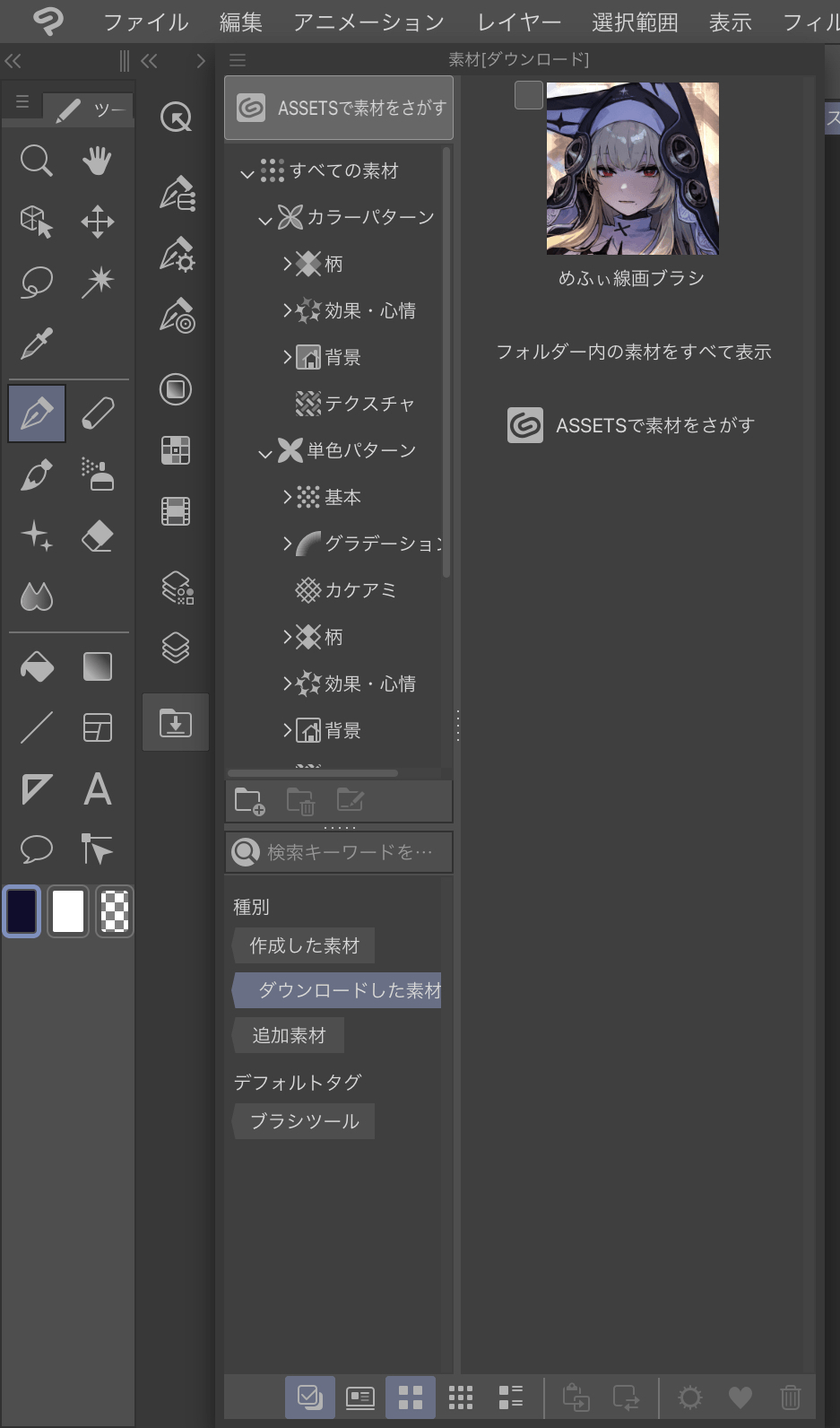The width and height of the screenshot is (840, 1428).
Task: Select the Lasso selection tool
Action: pos(37,282)
